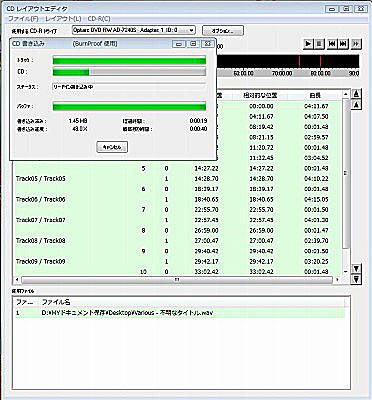Click the song length cell 04:07.50
This screenshot has width=372, height=400.
tap(316, 117)
